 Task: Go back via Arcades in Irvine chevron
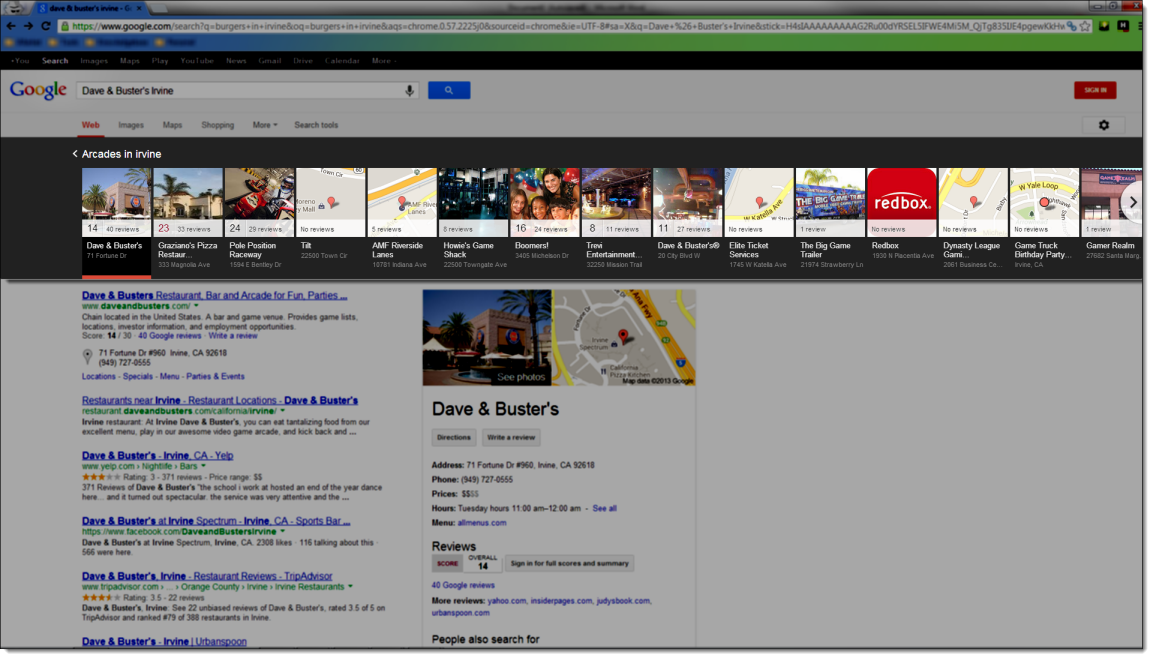tap(75, 154)
